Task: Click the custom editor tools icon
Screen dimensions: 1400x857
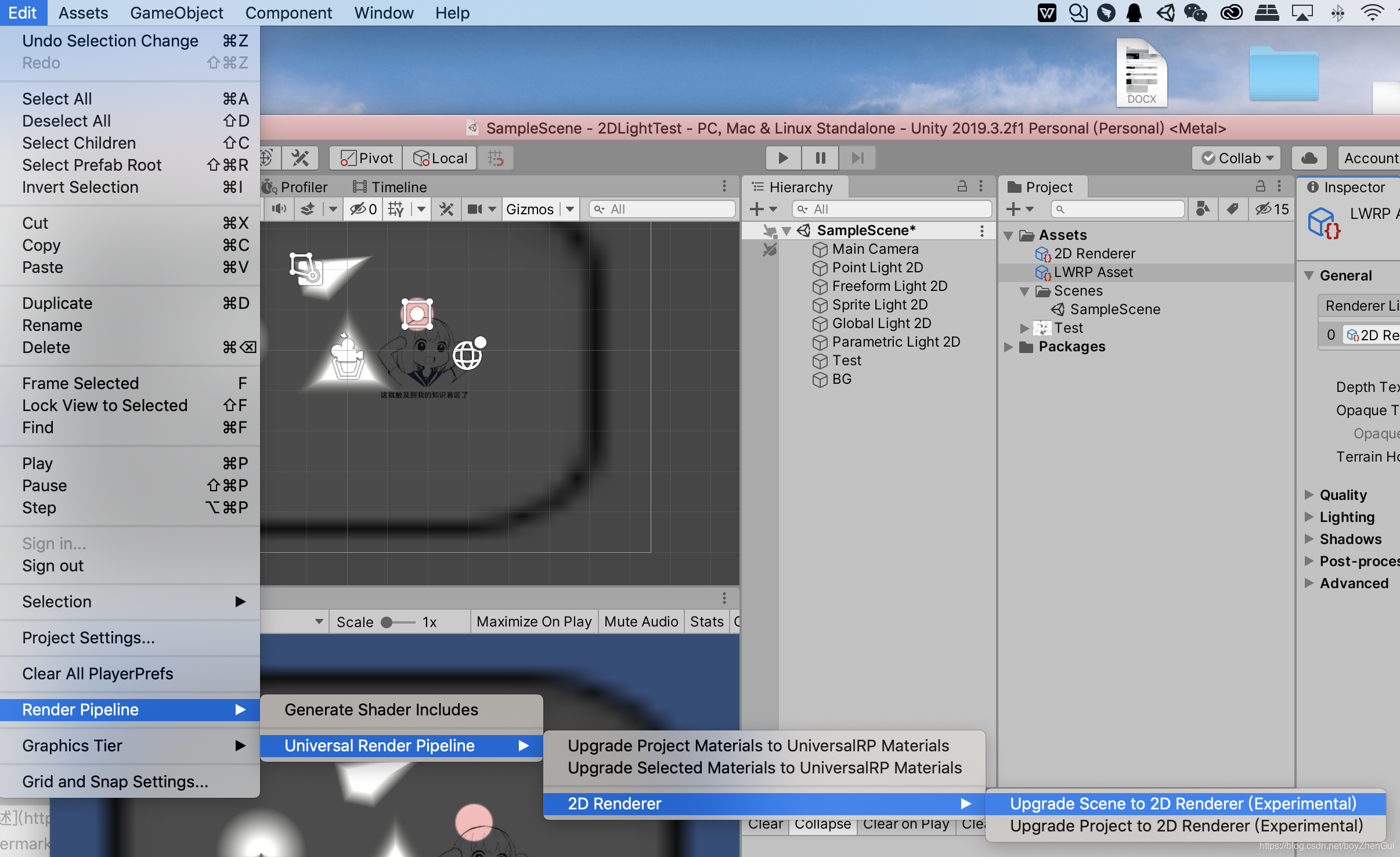Action: pyautogui.click(x=300, y=158)
